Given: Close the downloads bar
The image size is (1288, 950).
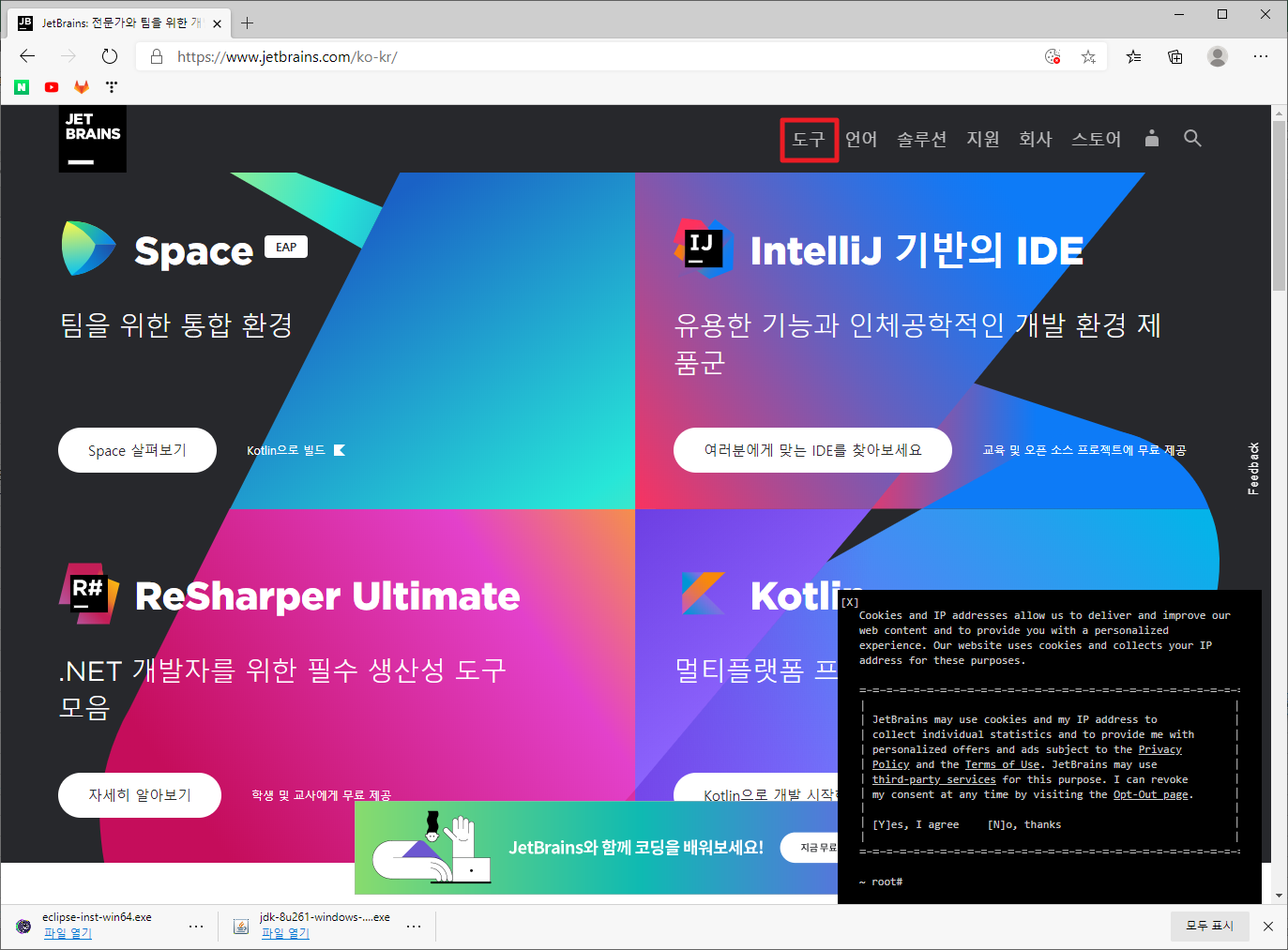Looking at the screenshot, I should pos(1268,927).
